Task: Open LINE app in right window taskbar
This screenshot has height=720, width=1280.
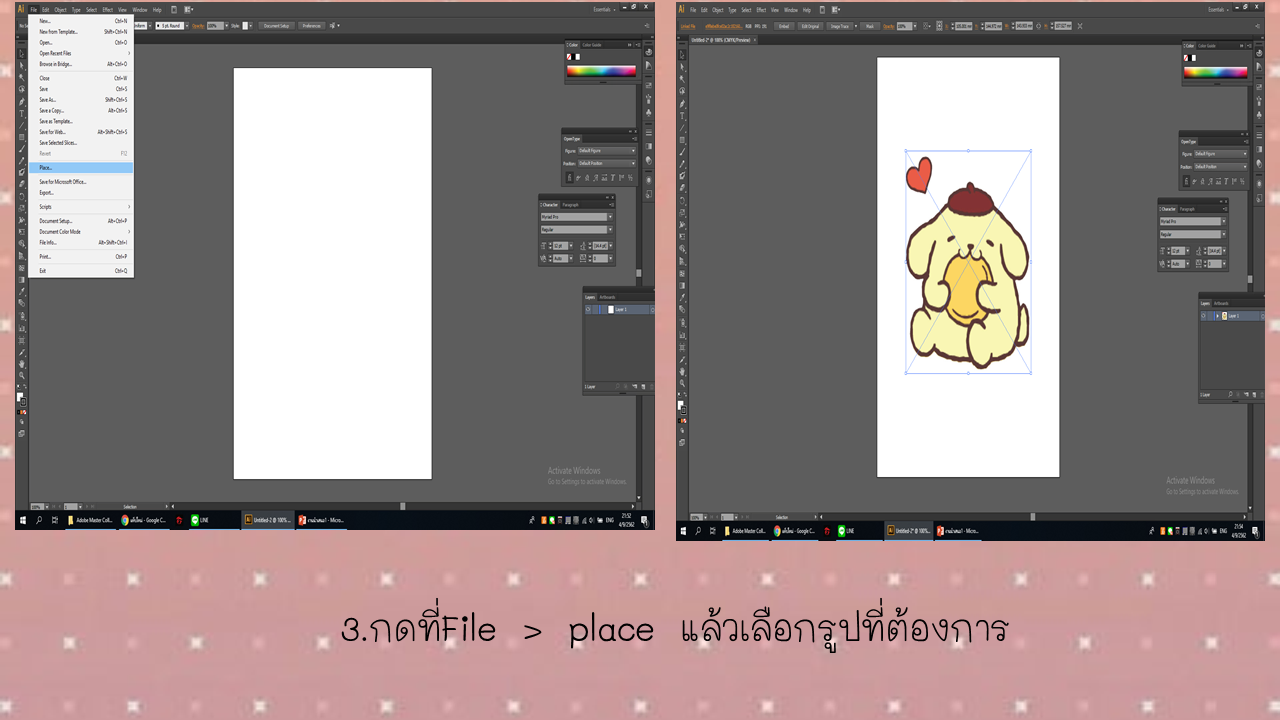Action: [845, 531]
